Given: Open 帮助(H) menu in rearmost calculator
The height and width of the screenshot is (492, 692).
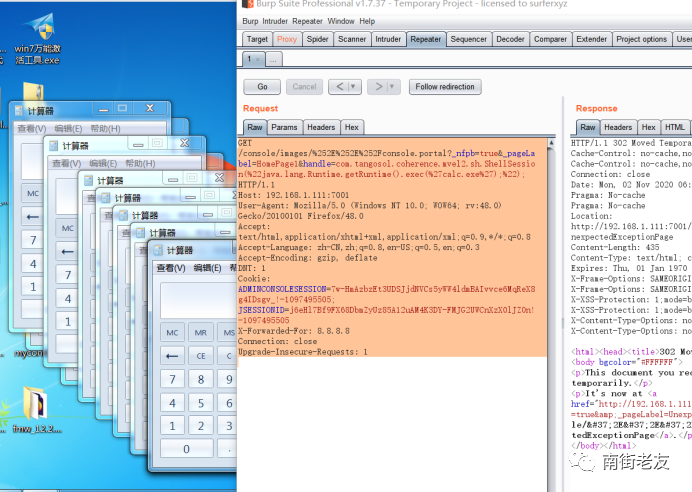Looking at the screenshot, I should coord(105,129).
